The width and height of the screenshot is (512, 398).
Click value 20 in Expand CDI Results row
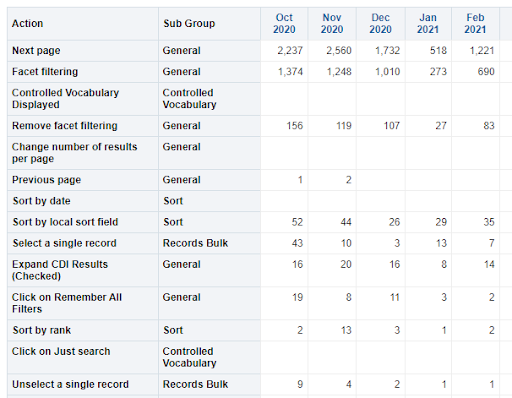pos(346,264)
